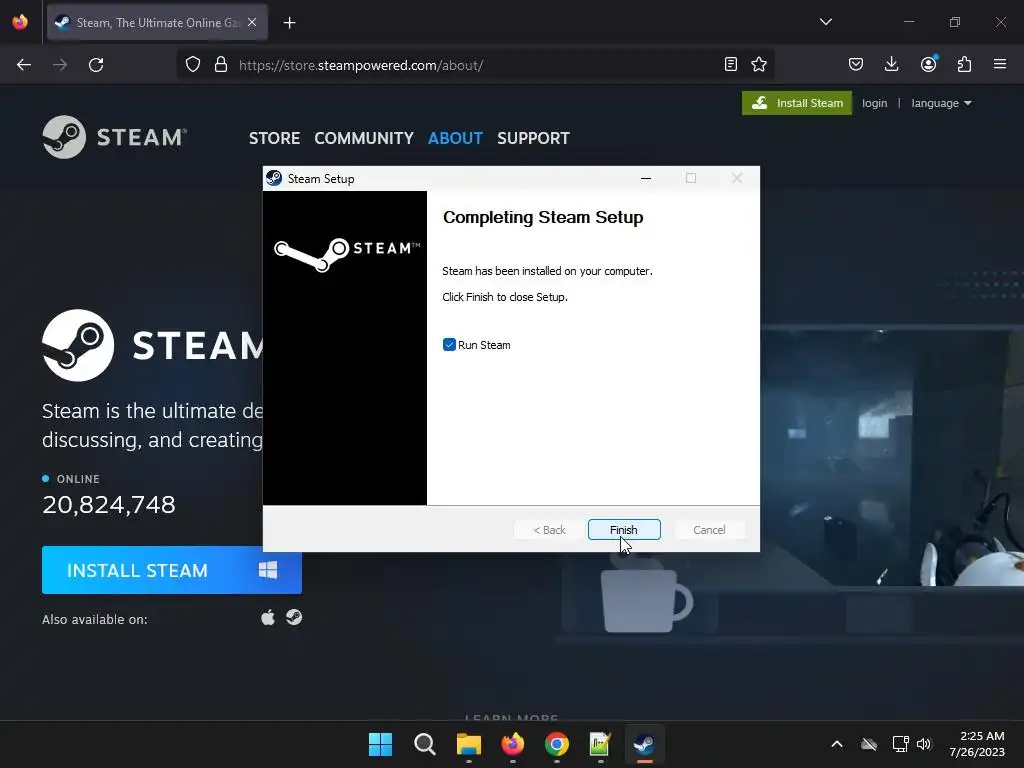The image size is (1024, 768).
Task: Click the tracking protection shield icon
Action: coord(193,65)
